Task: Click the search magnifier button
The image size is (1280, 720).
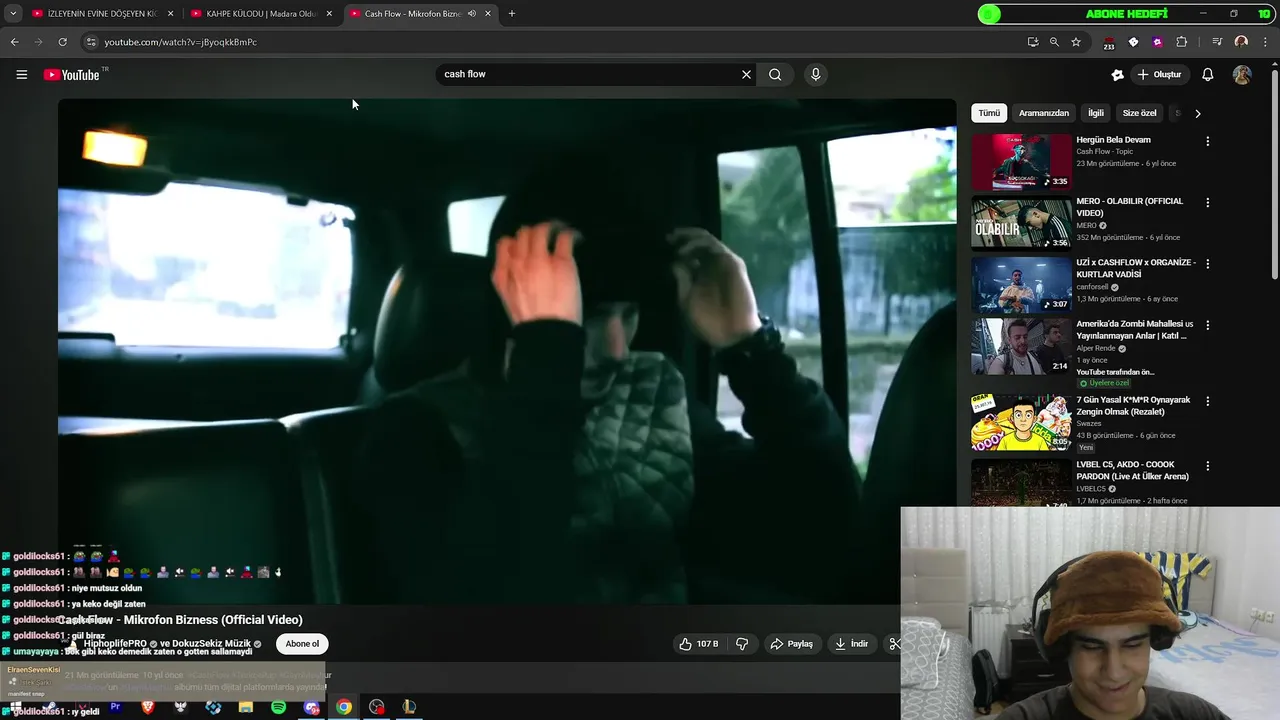Action: [775, 75]
